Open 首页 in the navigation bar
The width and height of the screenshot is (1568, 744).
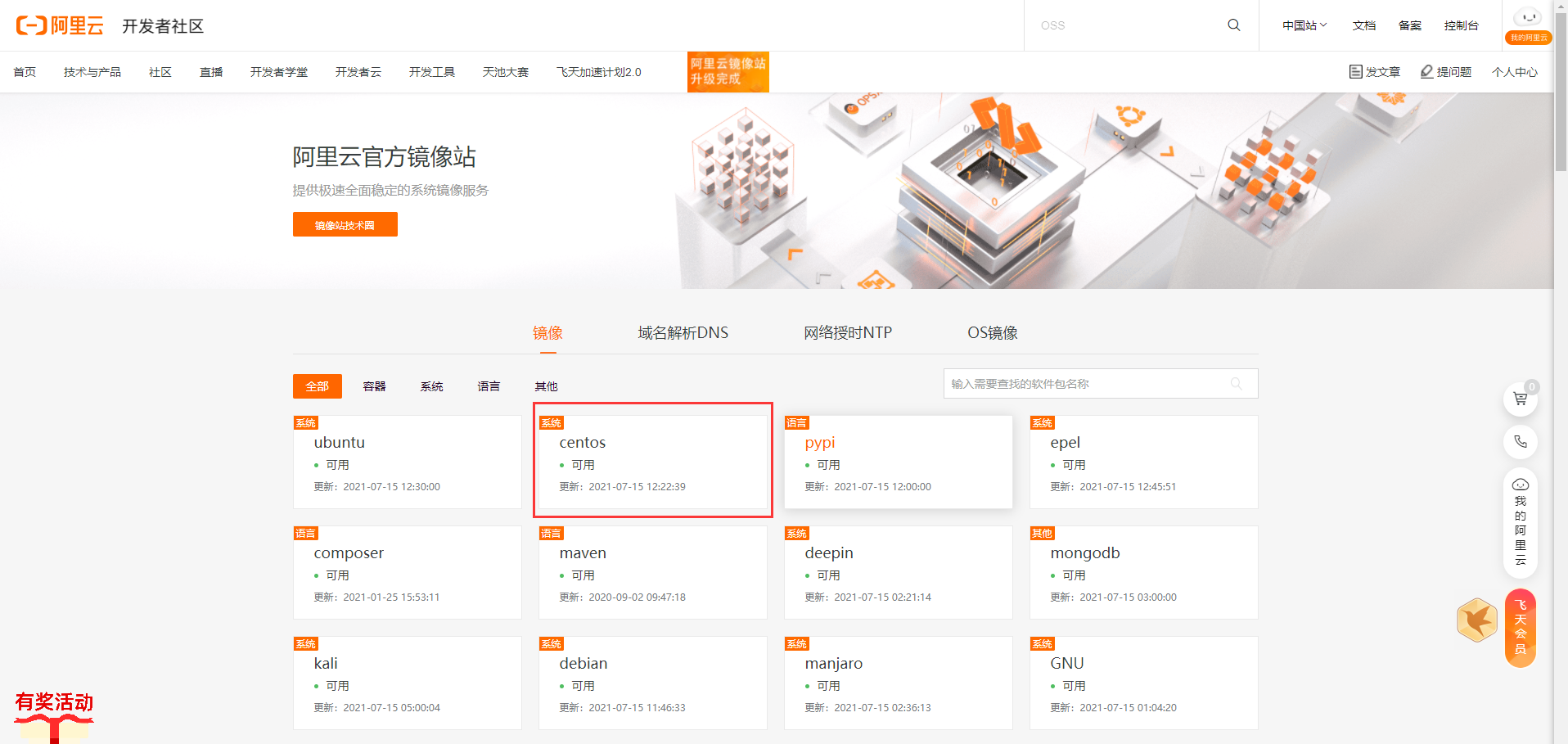(25, 72)
